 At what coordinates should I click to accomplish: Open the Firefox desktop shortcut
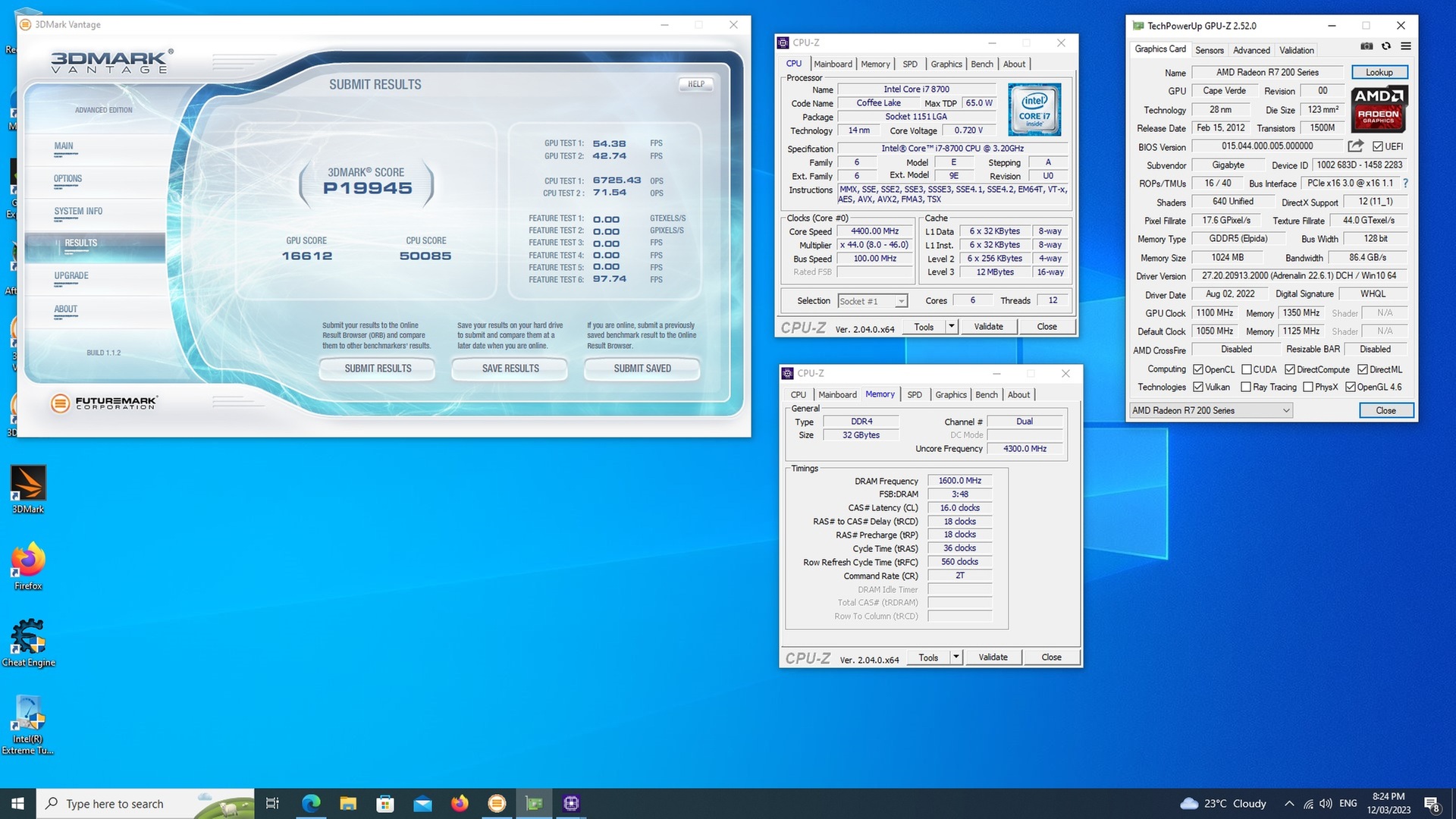(28, 566)
